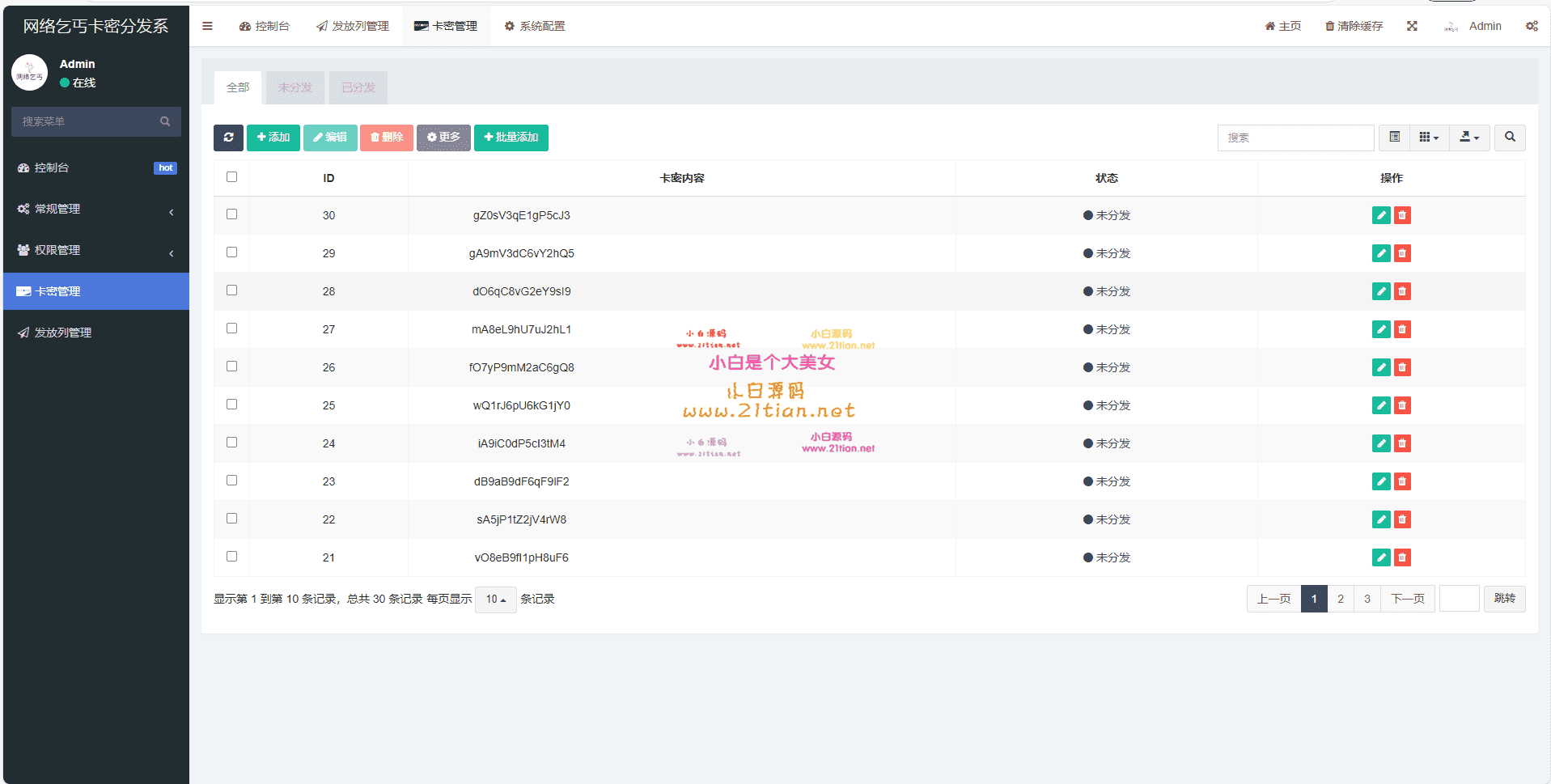Open the export data dropdown

[x=1468, y=138]
